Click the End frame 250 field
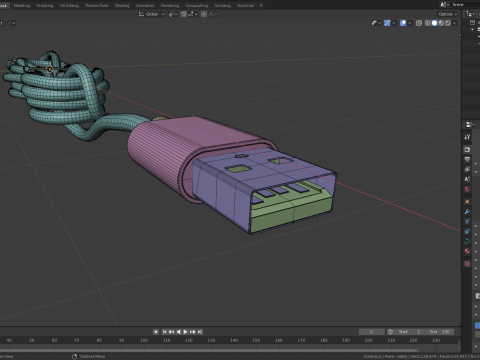This screenshot has width=480, height=360. [439, 332]
